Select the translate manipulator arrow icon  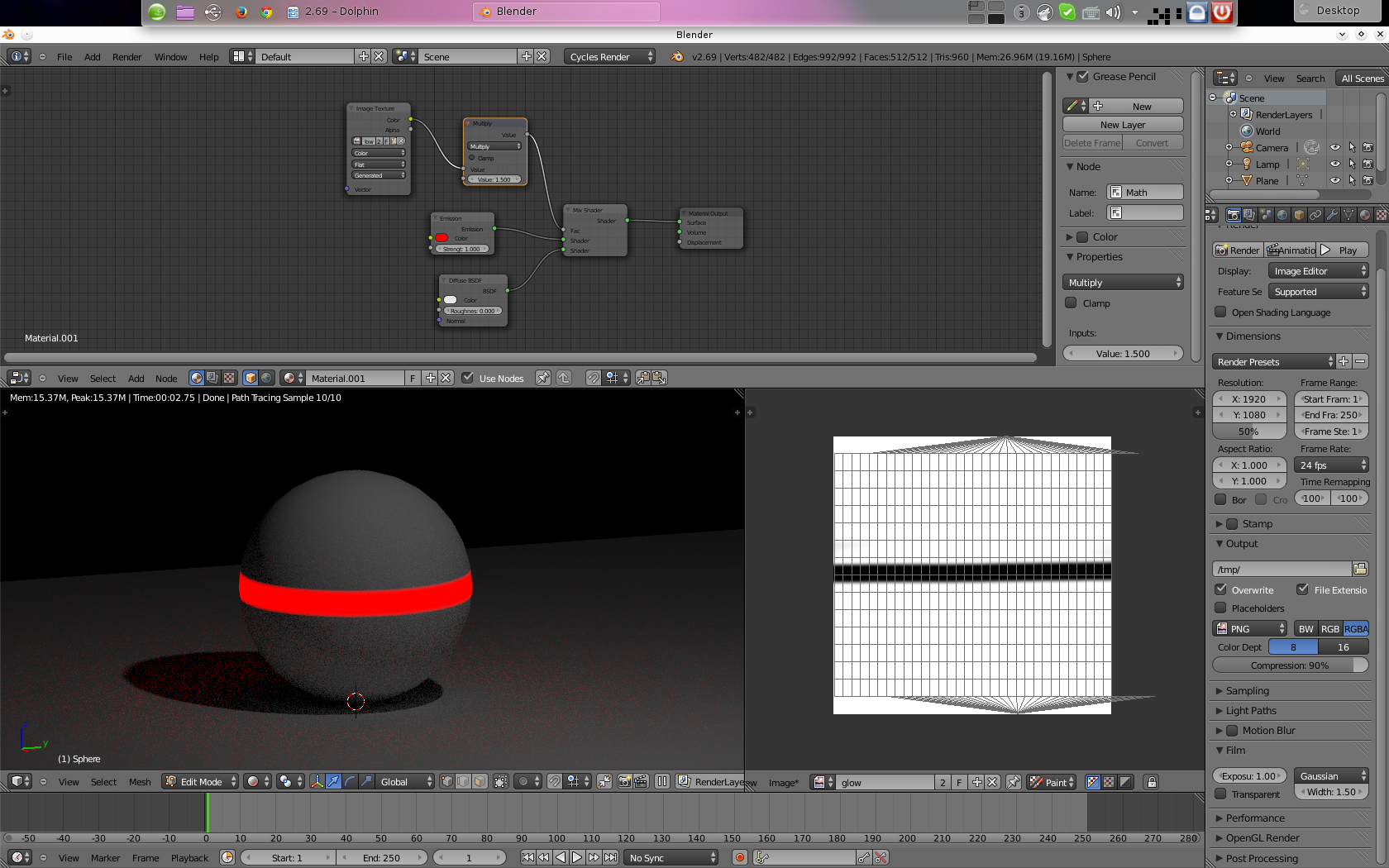tap(333, 782)
